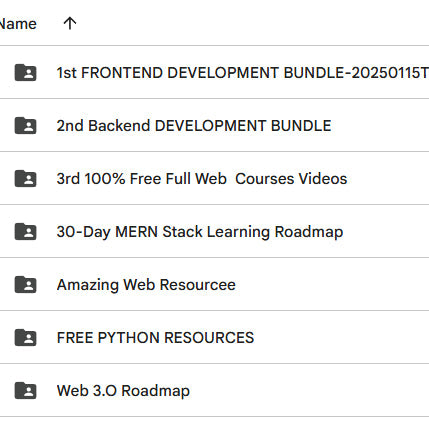Click shared folder icon for Web 3.O Roadmap
Viewport: 429px width, 429px height.
(25, 391)
